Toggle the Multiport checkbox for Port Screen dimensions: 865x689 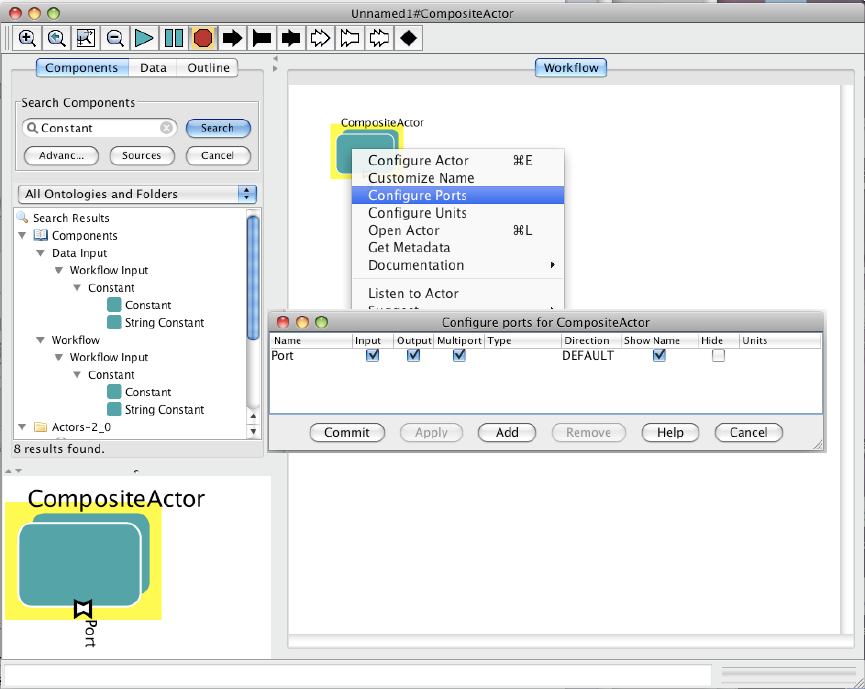pyautogui.click(x=459, y=355)
